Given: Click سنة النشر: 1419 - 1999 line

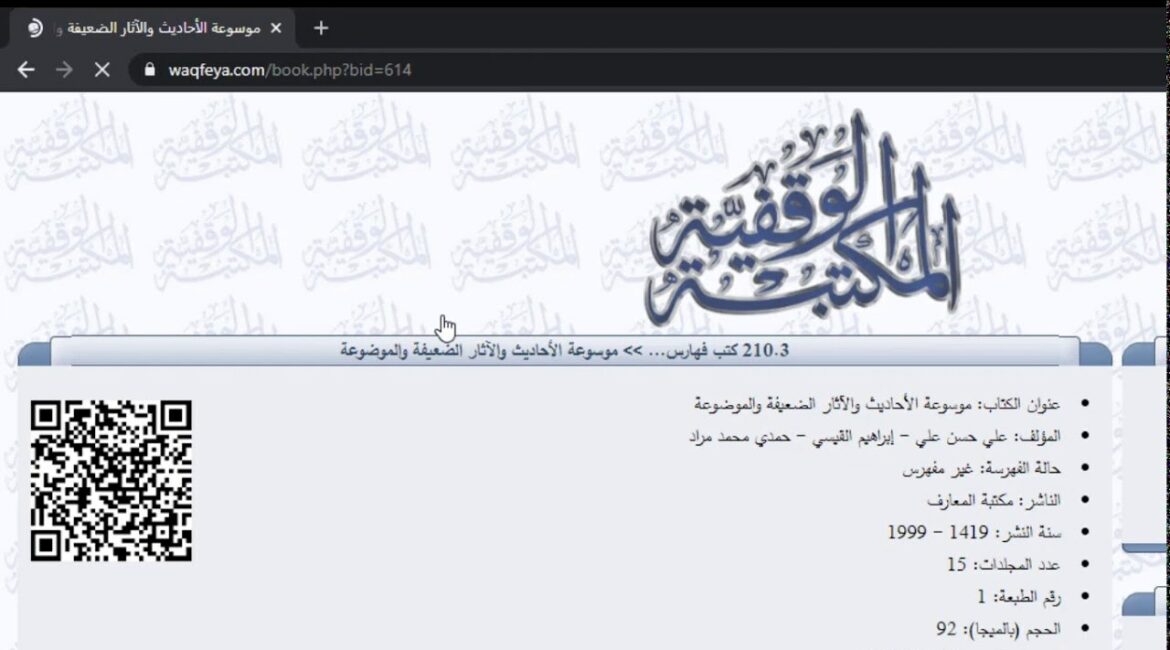Looking at the screenshot, I should pos(974,533).
